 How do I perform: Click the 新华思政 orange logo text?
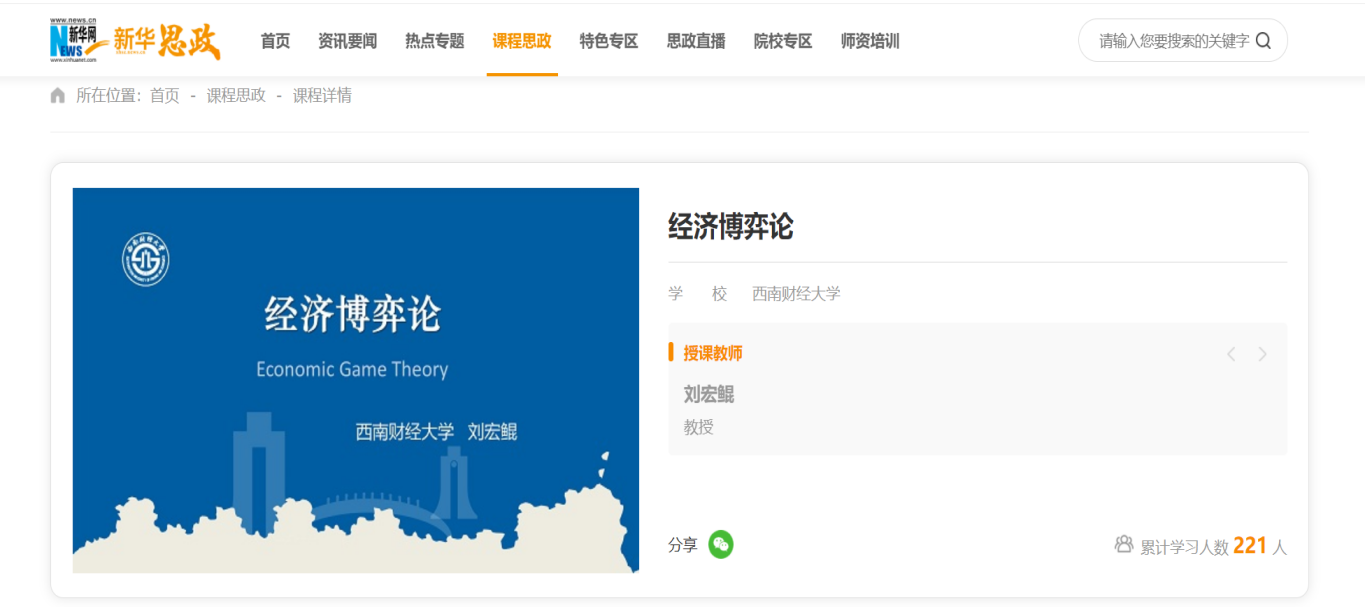pyautogui.click(x=166, y=41)
